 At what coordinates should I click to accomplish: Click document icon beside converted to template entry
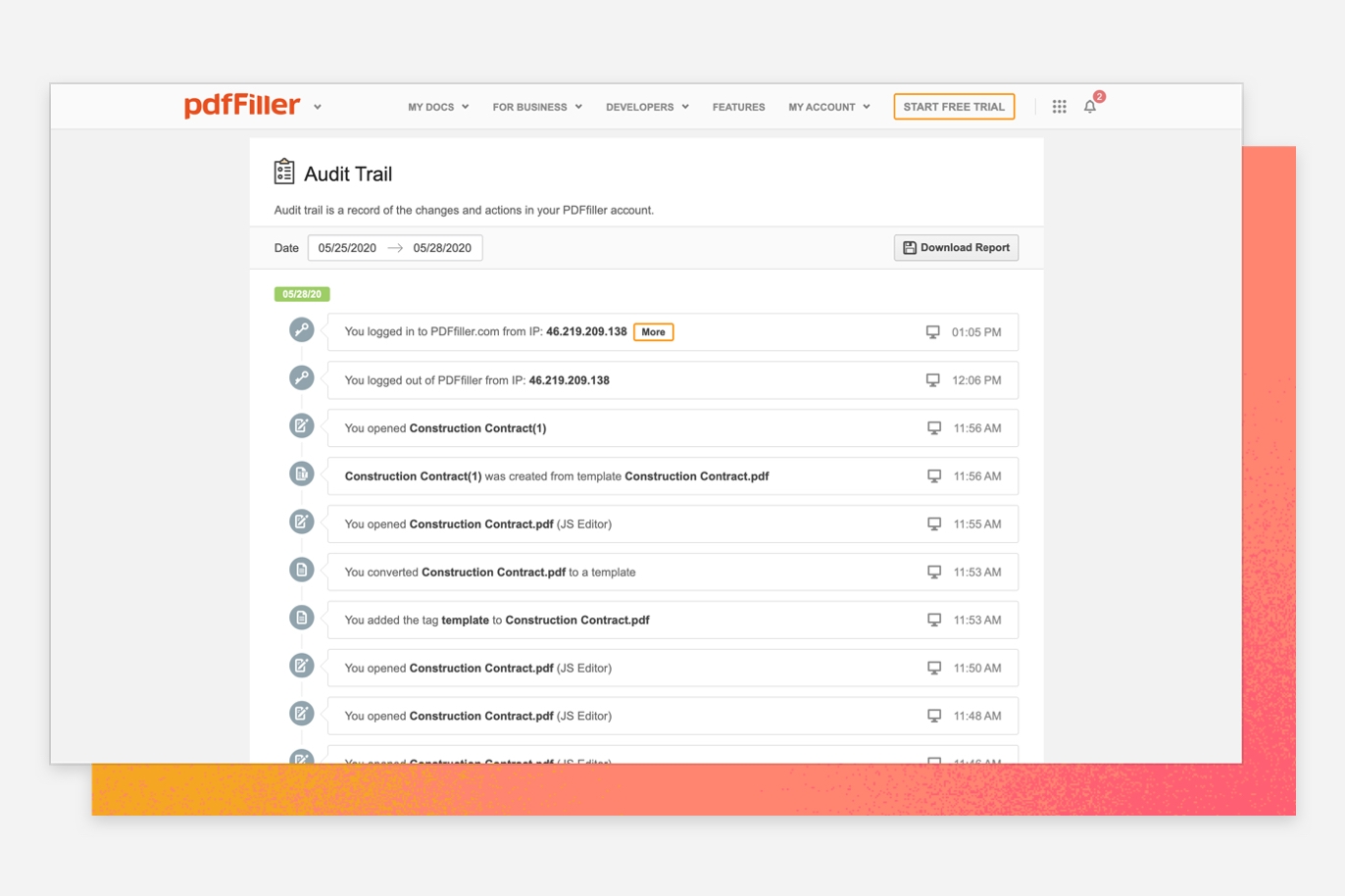pos(302,570)
